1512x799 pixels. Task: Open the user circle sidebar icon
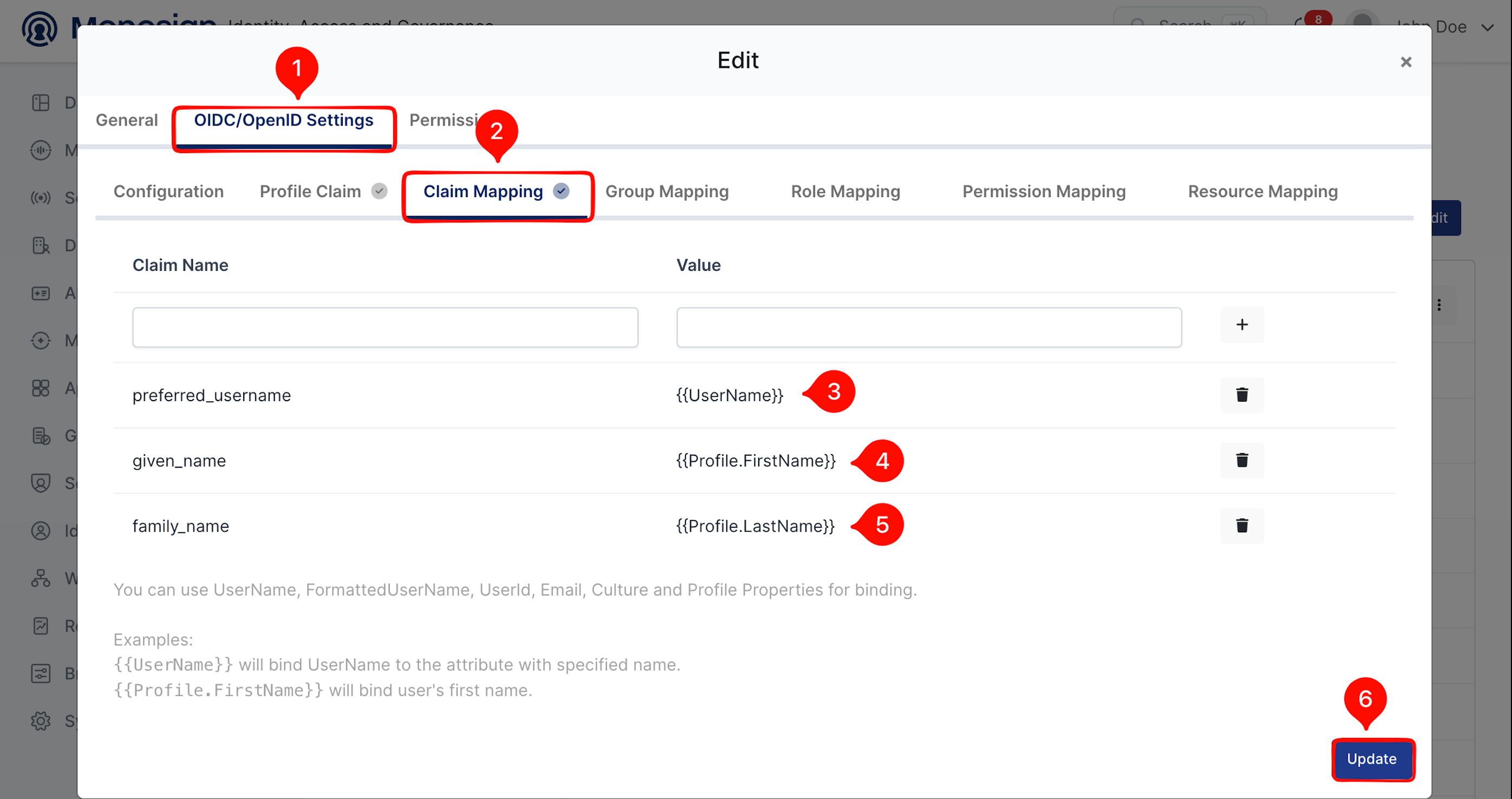tap(41, 531)
